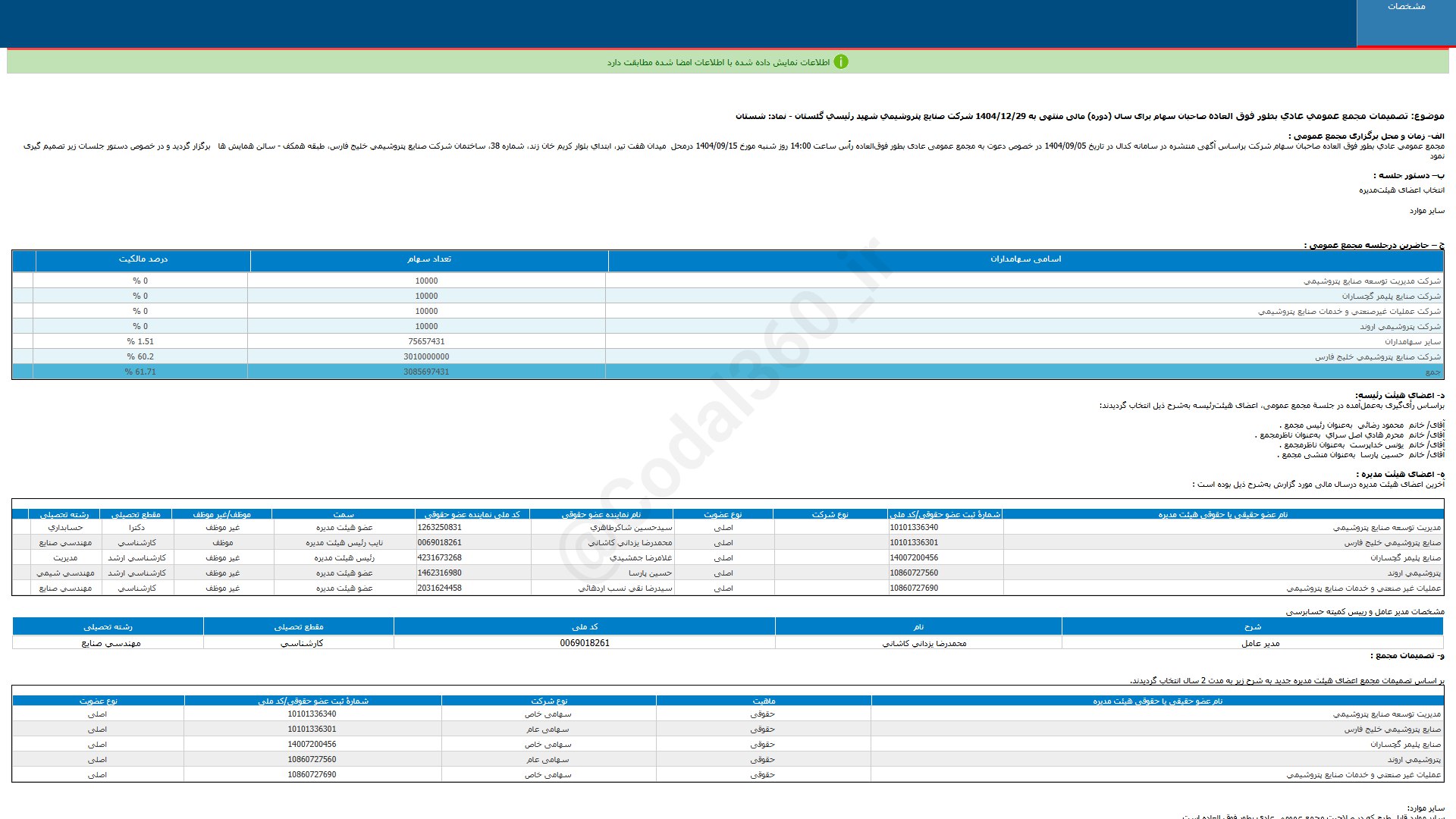
Task: Click the تعداد سهام column header
Action: click(x=429, y=259)
